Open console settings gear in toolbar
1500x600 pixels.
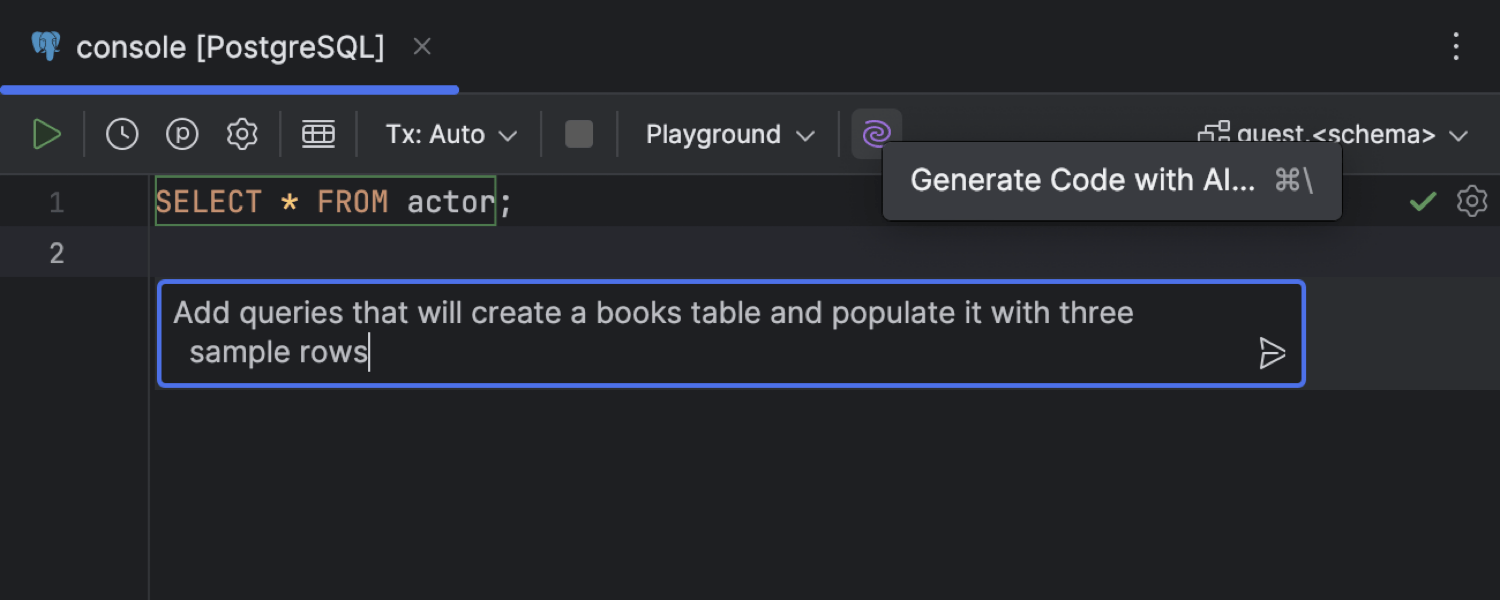(242, 134)
